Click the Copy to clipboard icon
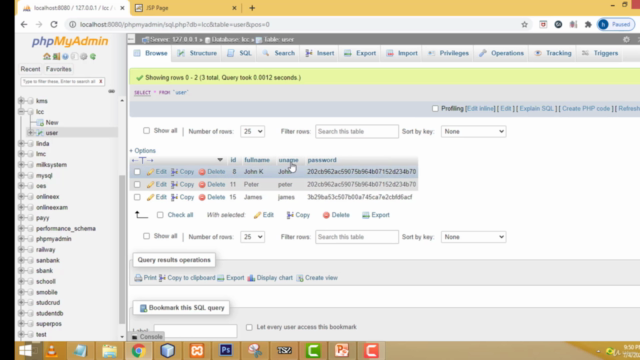Image resolution: width=640 pixels, height=360 pixels. click(x=162, y=278)
